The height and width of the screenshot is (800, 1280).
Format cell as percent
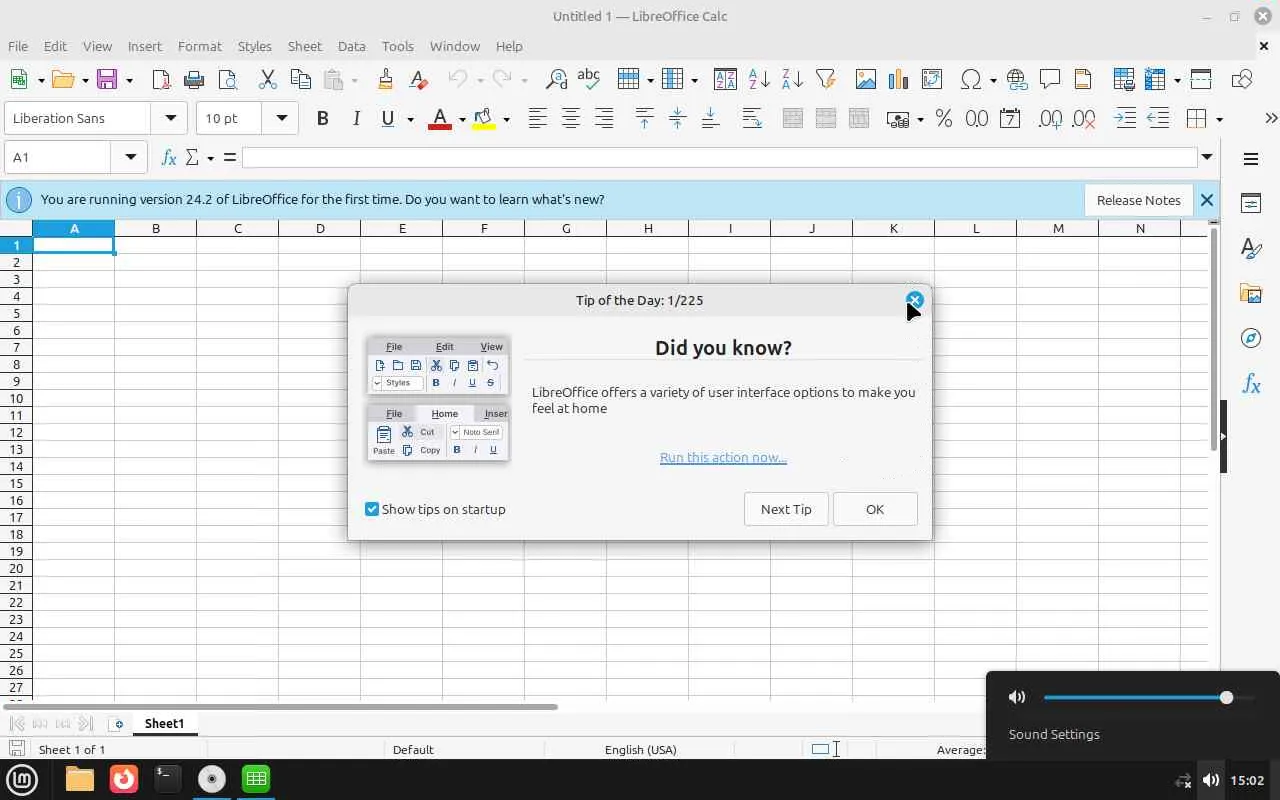point(944,119)
